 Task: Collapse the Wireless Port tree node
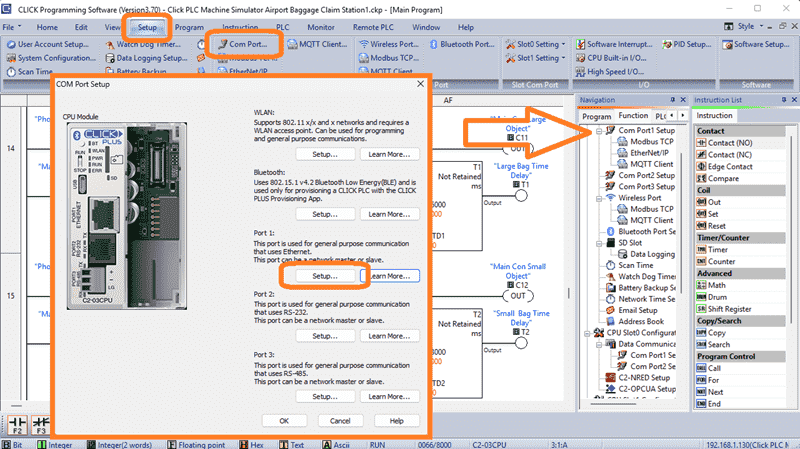point(598,197)
